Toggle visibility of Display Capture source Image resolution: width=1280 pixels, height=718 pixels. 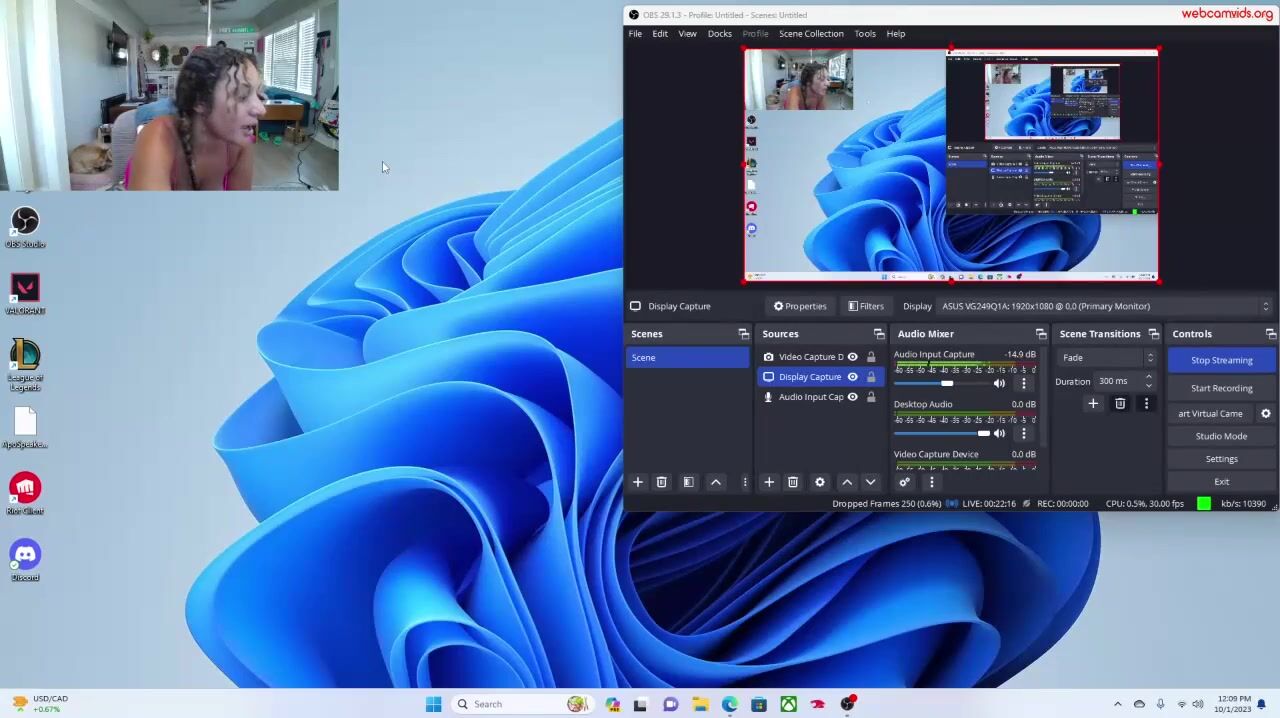(852, 377)
